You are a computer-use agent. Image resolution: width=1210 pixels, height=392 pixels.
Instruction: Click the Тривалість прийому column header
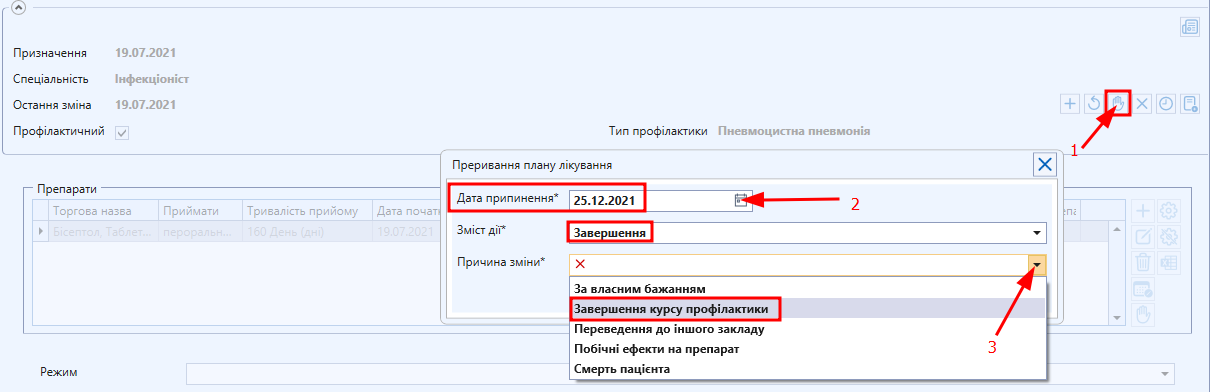point(308,210)
